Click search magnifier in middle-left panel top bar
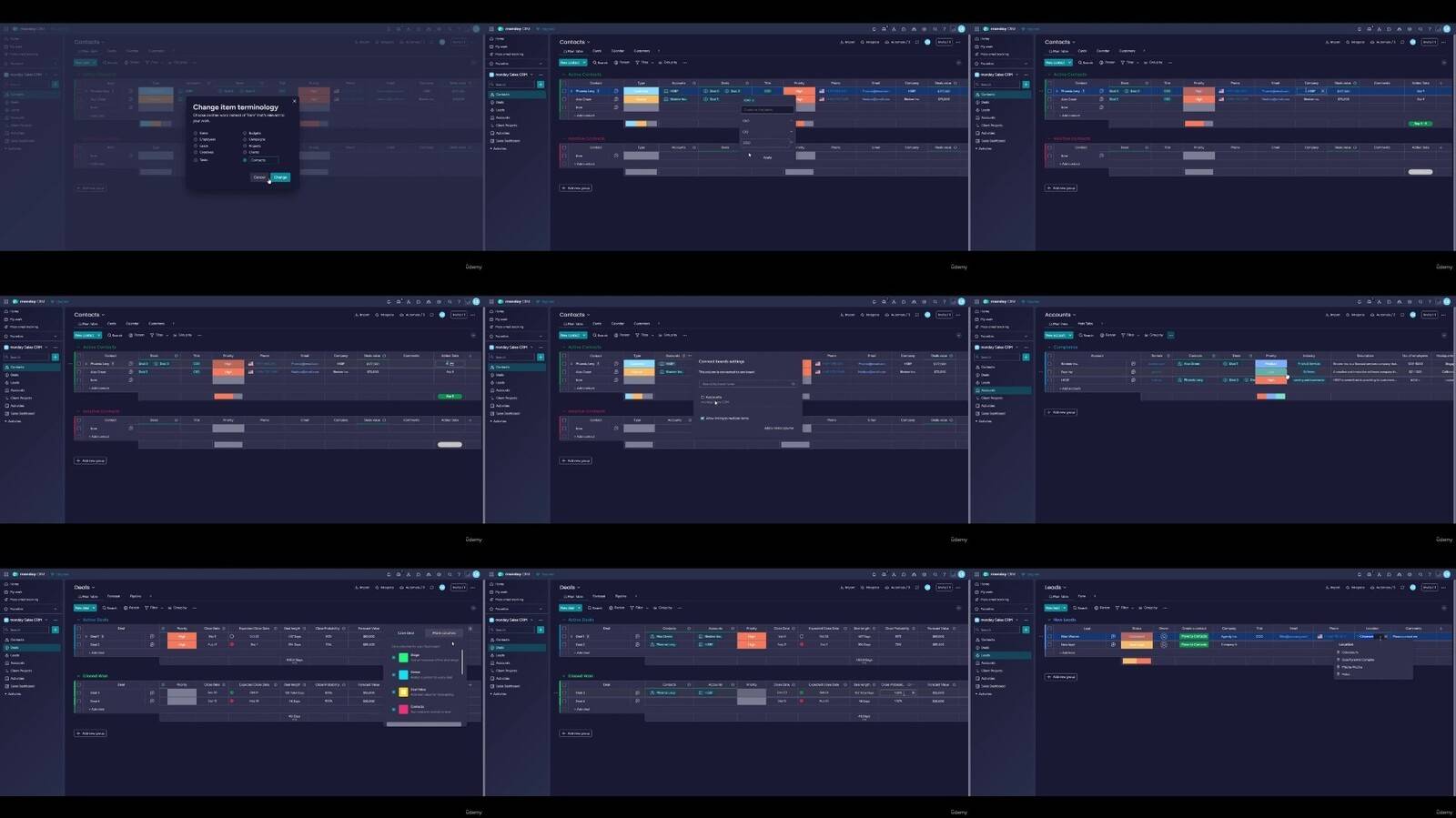Screen dimensions: 1456x818 pos(450,302)
